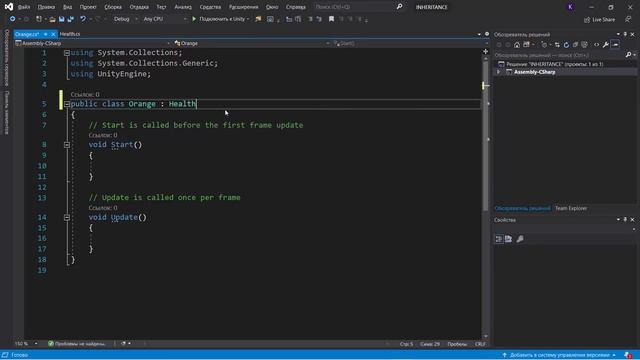Image resolution: width=640 pixels, height=360 pixels.
Task: Toggle auto-hide pin on the Properties panel
Action: click(x=625, y=220)
